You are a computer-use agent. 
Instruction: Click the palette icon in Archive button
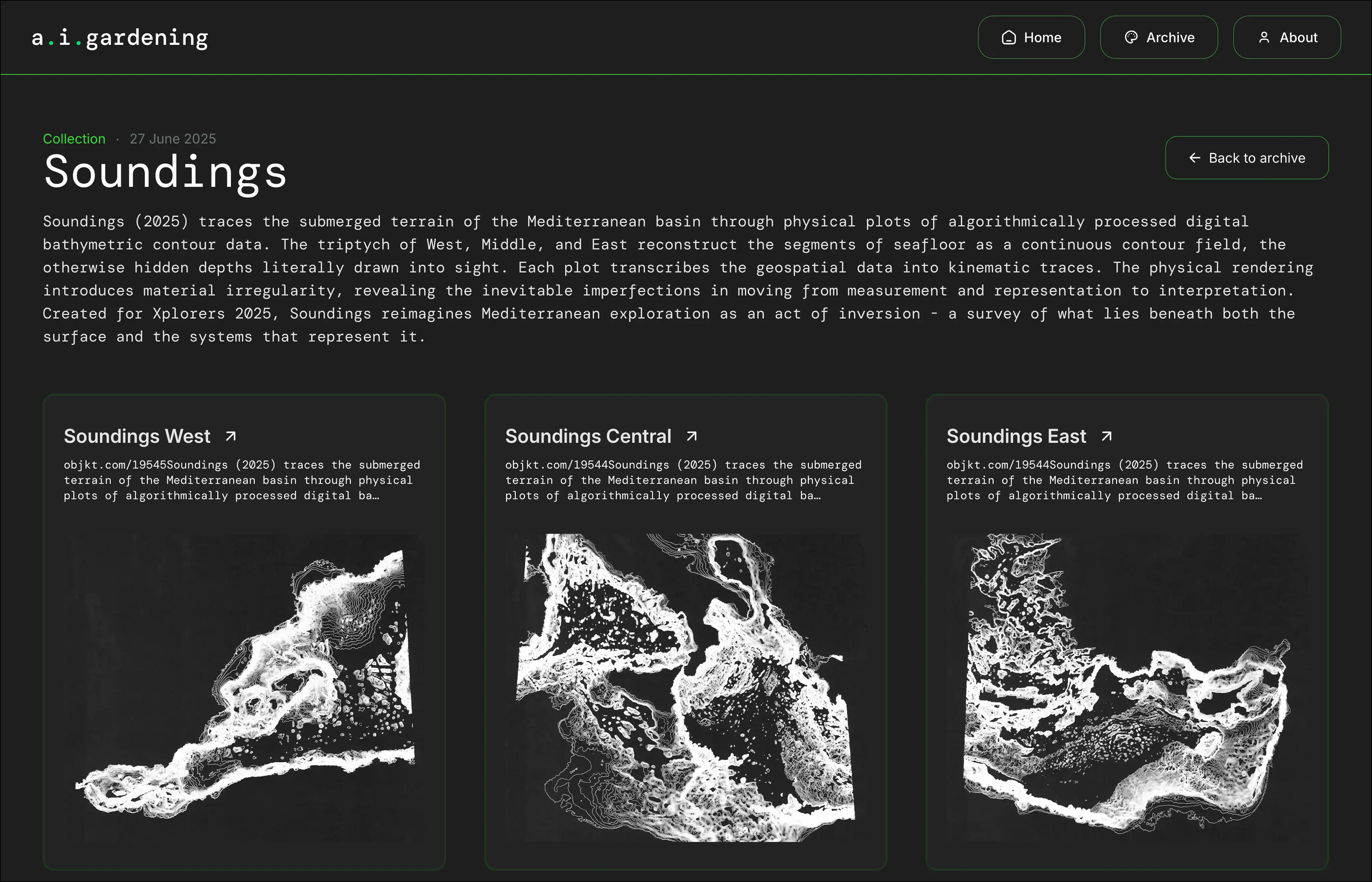click(x=1131, y=38)
